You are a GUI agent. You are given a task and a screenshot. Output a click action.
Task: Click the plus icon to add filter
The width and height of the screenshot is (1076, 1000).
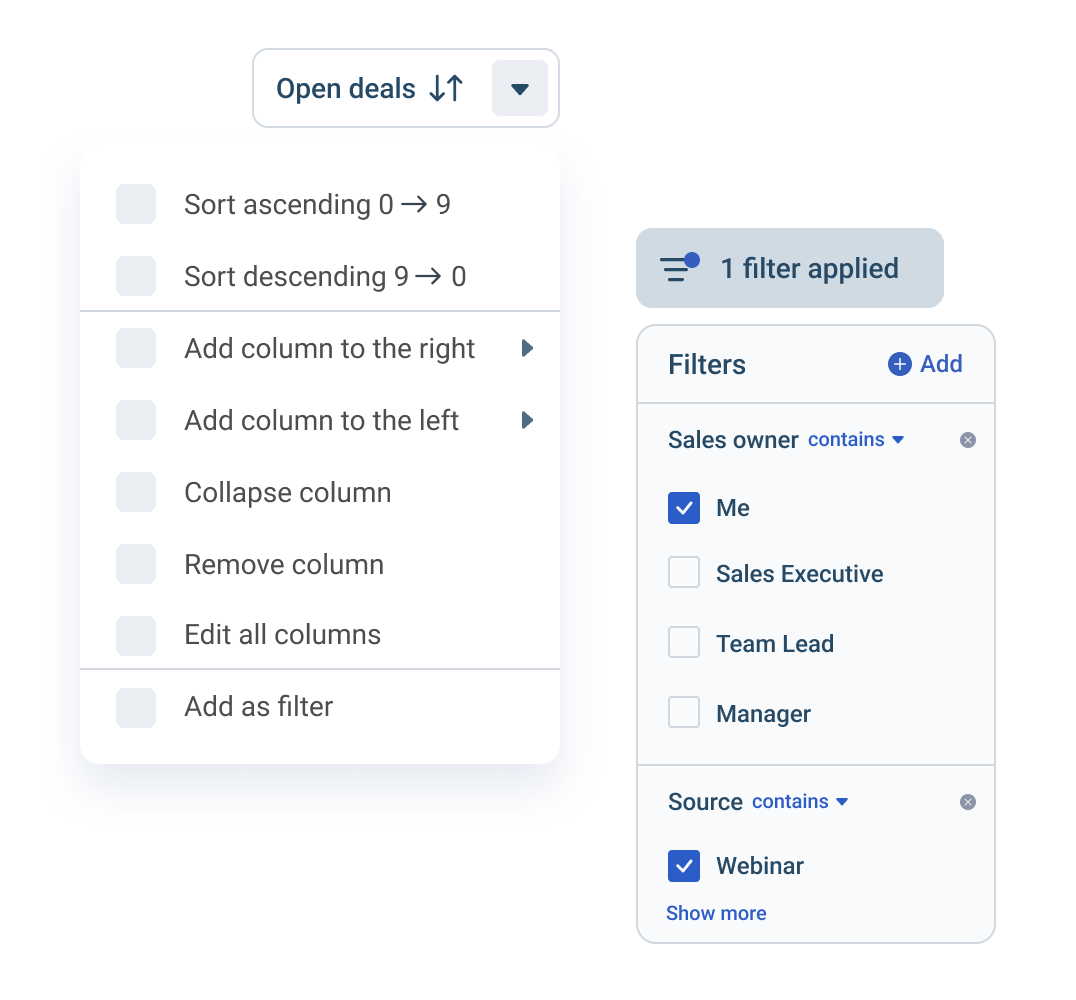[900, 364]
